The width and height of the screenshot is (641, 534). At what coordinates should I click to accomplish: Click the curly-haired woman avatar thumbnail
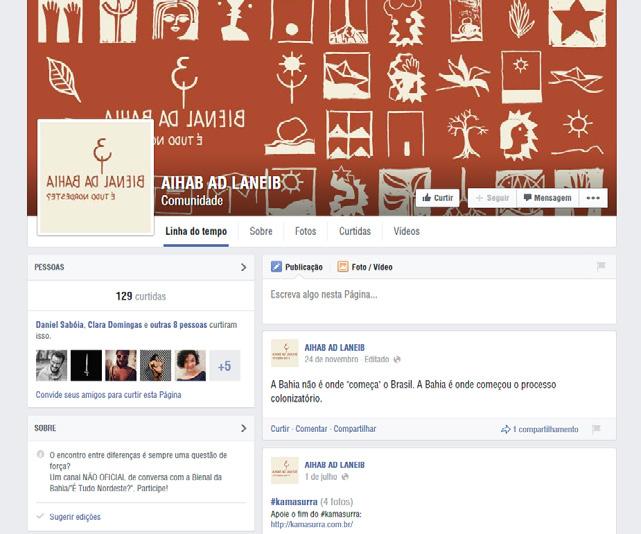[x=191, y=366]
